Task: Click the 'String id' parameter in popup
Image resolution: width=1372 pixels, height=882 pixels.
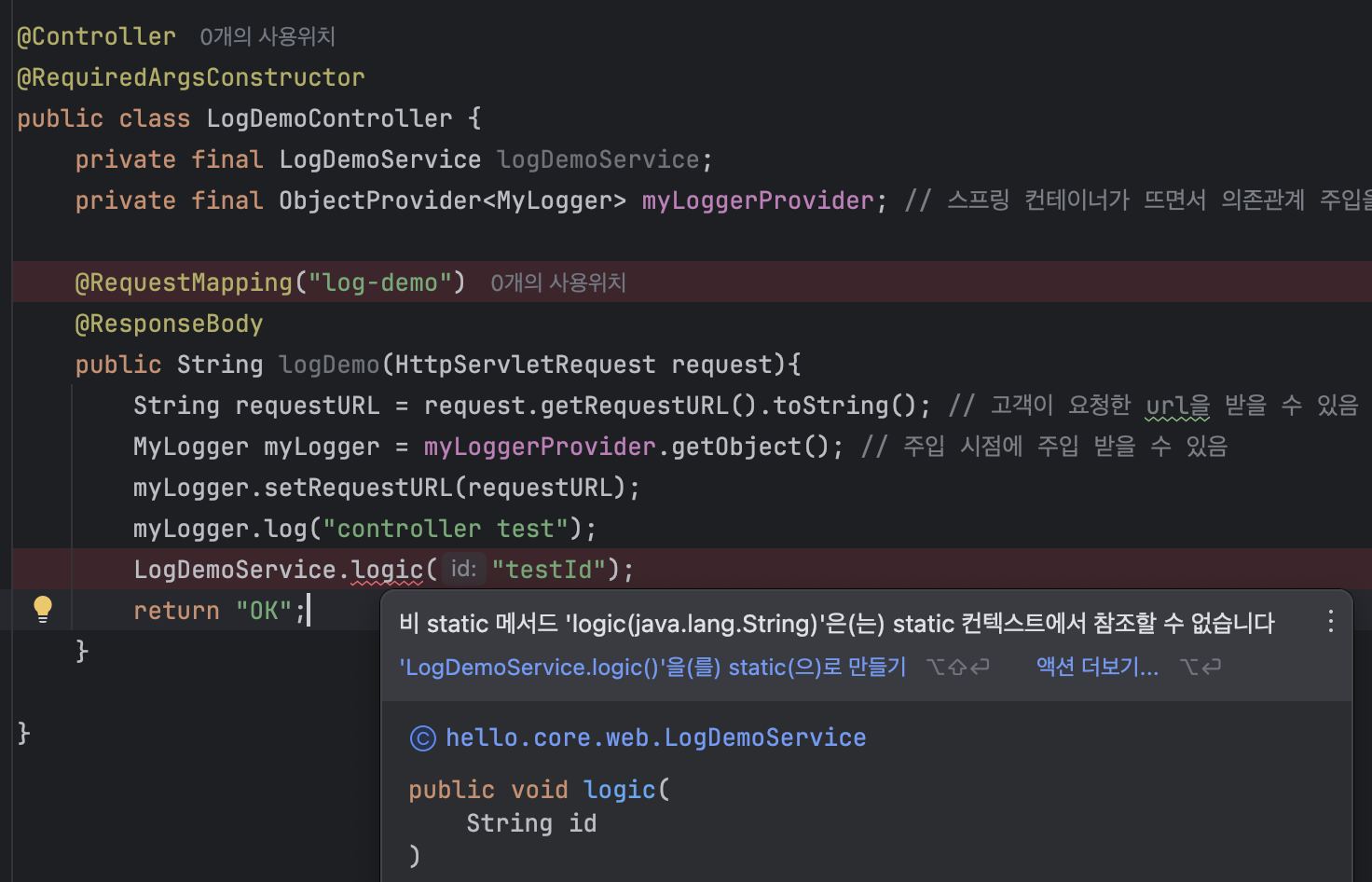Action: (531, 823)
